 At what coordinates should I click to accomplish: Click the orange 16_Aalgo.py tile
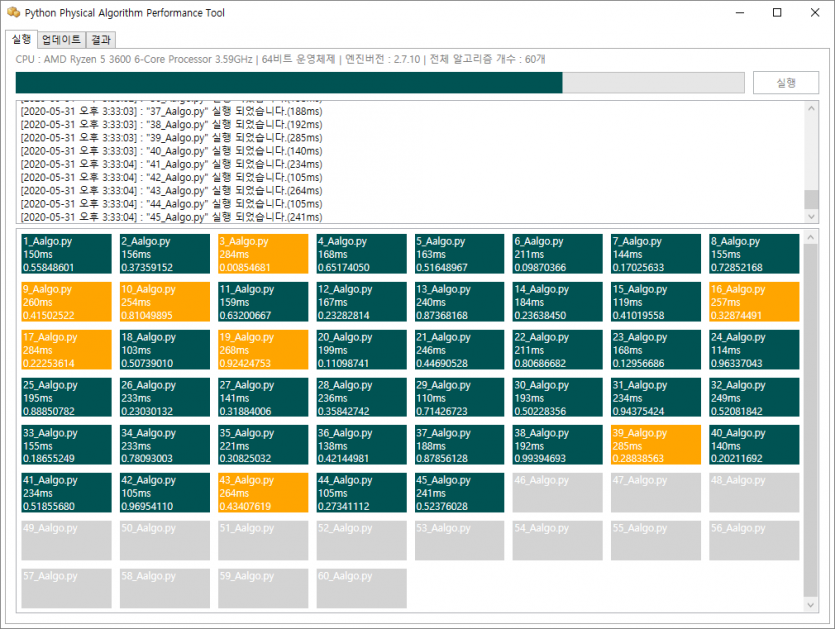754,302
